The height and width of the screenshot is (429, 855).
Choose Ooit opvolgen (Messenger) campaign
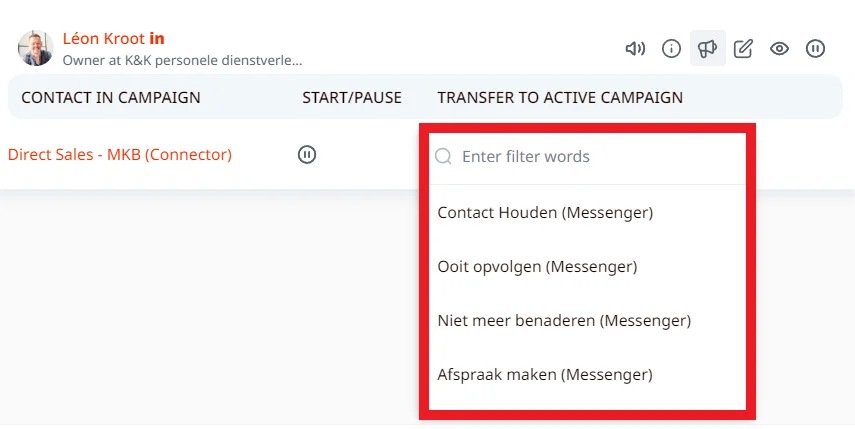point(537,266)
